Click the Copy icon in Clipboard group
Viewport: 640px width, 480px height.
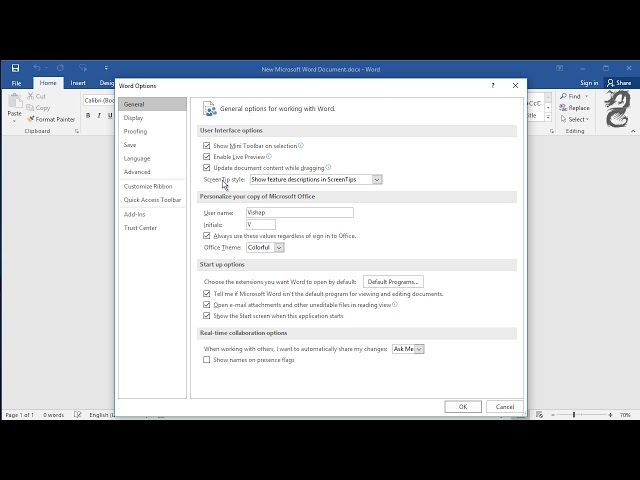(30, 108)
